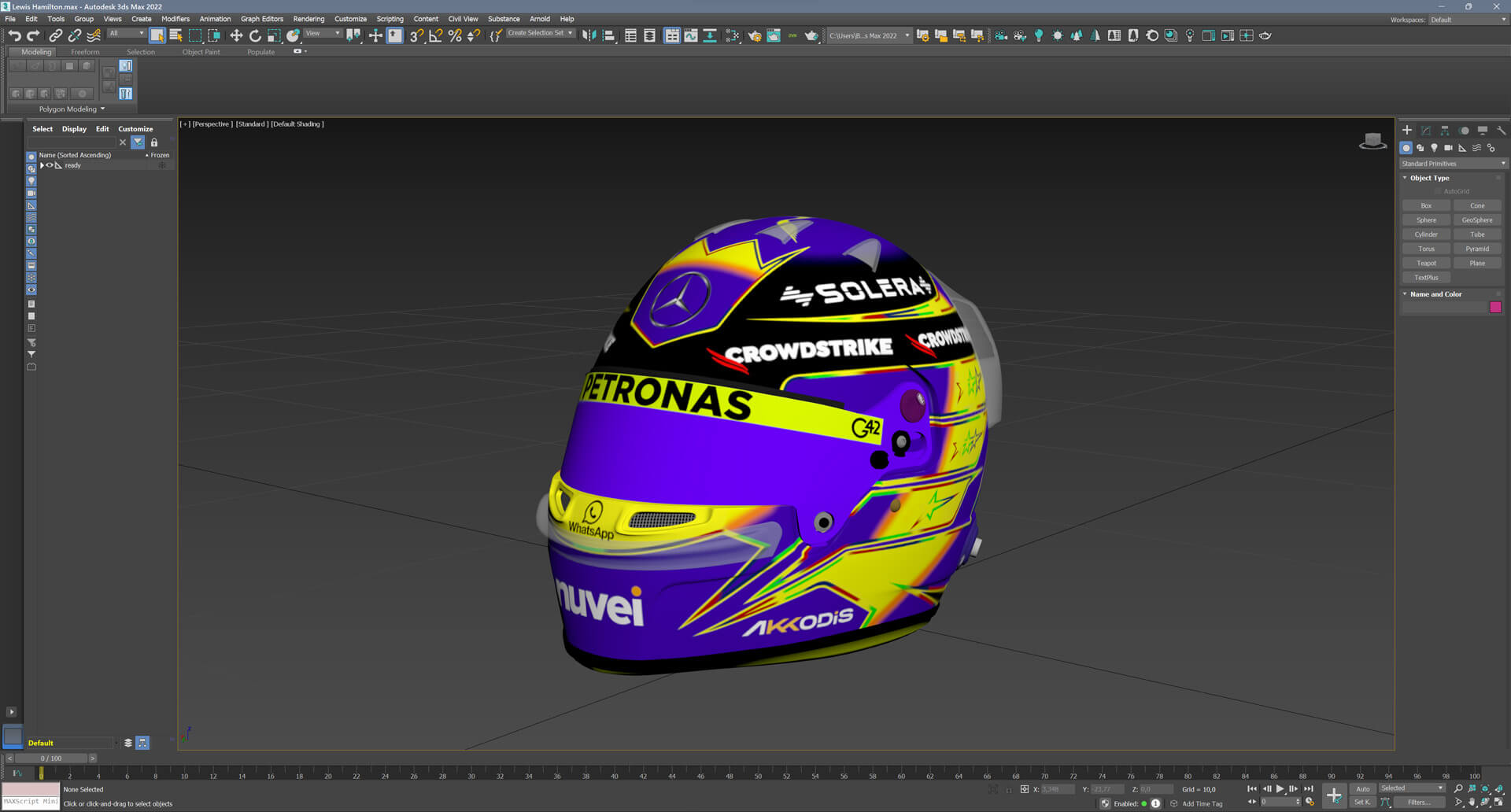Click the Mirror tool icon
The width and height of the screenshot is (1511, 812).
pyautogui.click(x=589, y=35)
